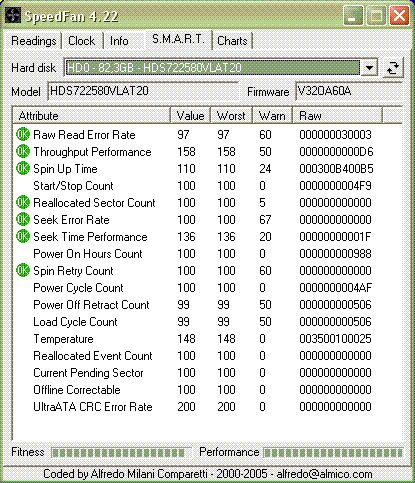
Task: Click raw value 0000000004F9
Action: (335, 186)
